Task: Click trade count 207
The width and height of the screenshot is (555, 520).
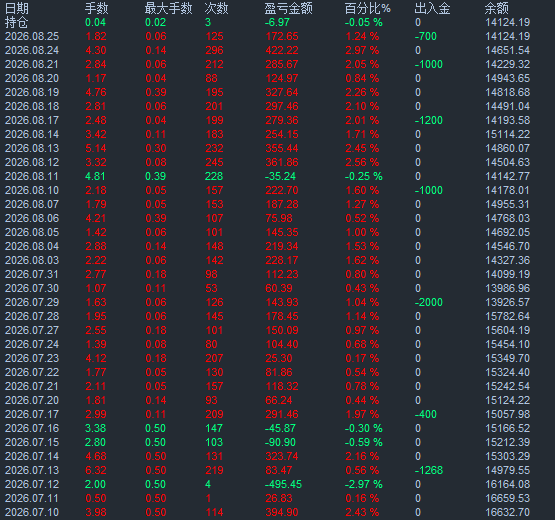Action: pyautogui.click(x=214, y=358)
